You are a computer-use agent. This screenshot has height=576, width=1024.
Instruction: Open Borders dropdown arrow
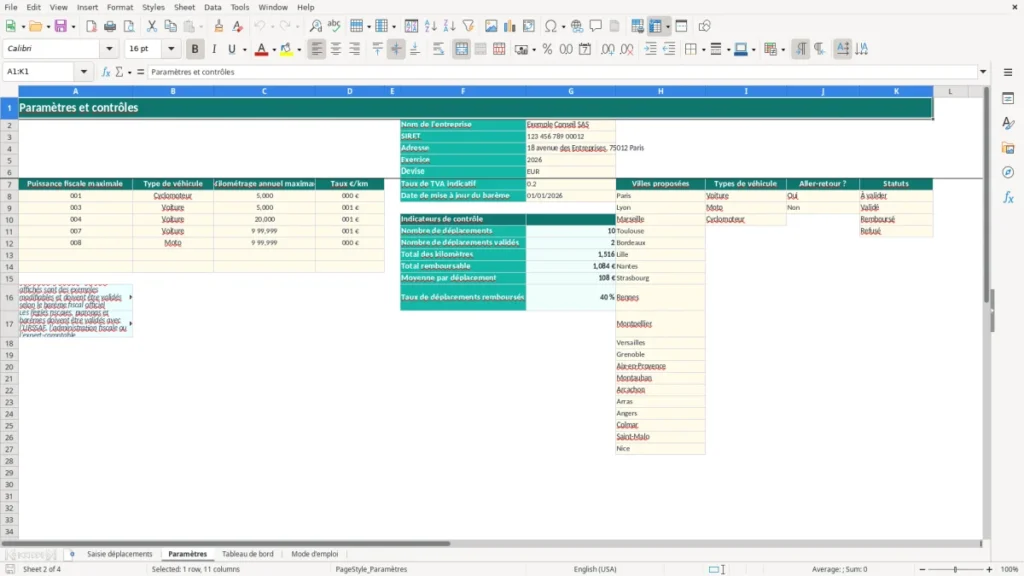pyautogui.click(x=703, y=50)
